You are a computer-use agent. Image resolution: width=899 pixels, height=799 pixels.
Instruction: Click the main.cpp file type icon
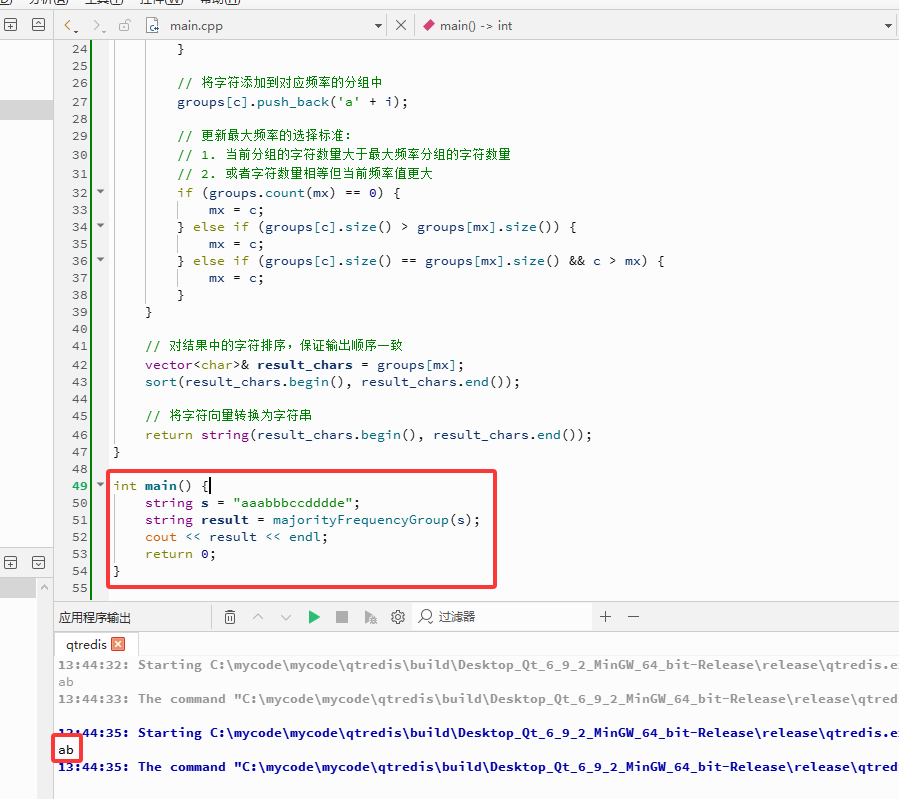tap(153, 25)
